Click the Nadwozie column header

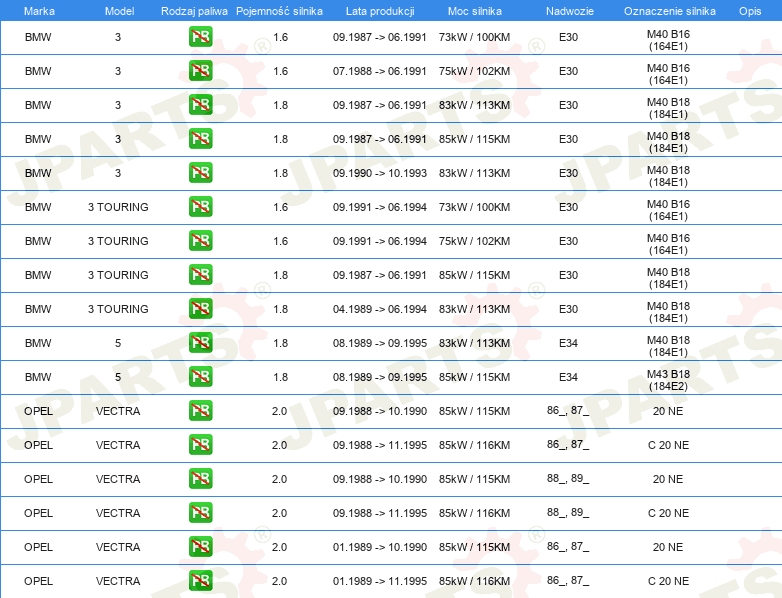point(570,11)
